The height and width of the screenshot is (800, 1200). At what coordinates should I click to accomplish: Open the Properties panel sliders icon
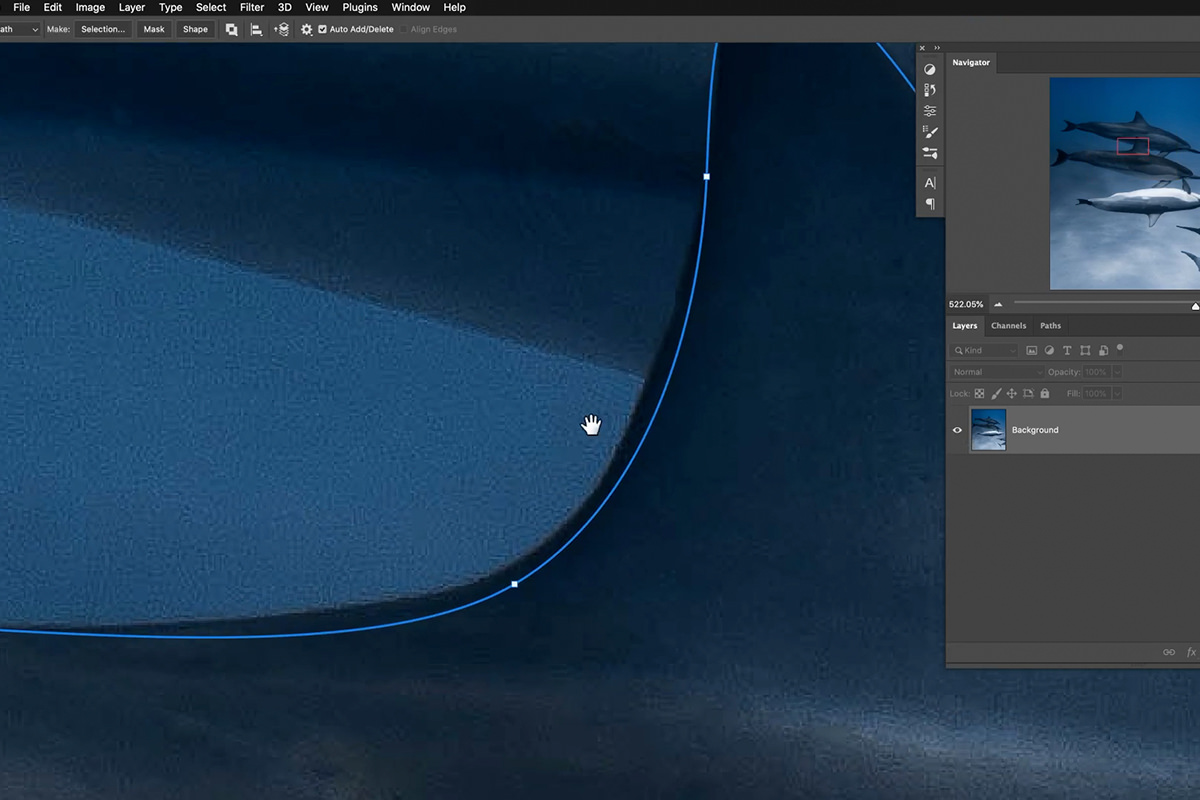929,111
